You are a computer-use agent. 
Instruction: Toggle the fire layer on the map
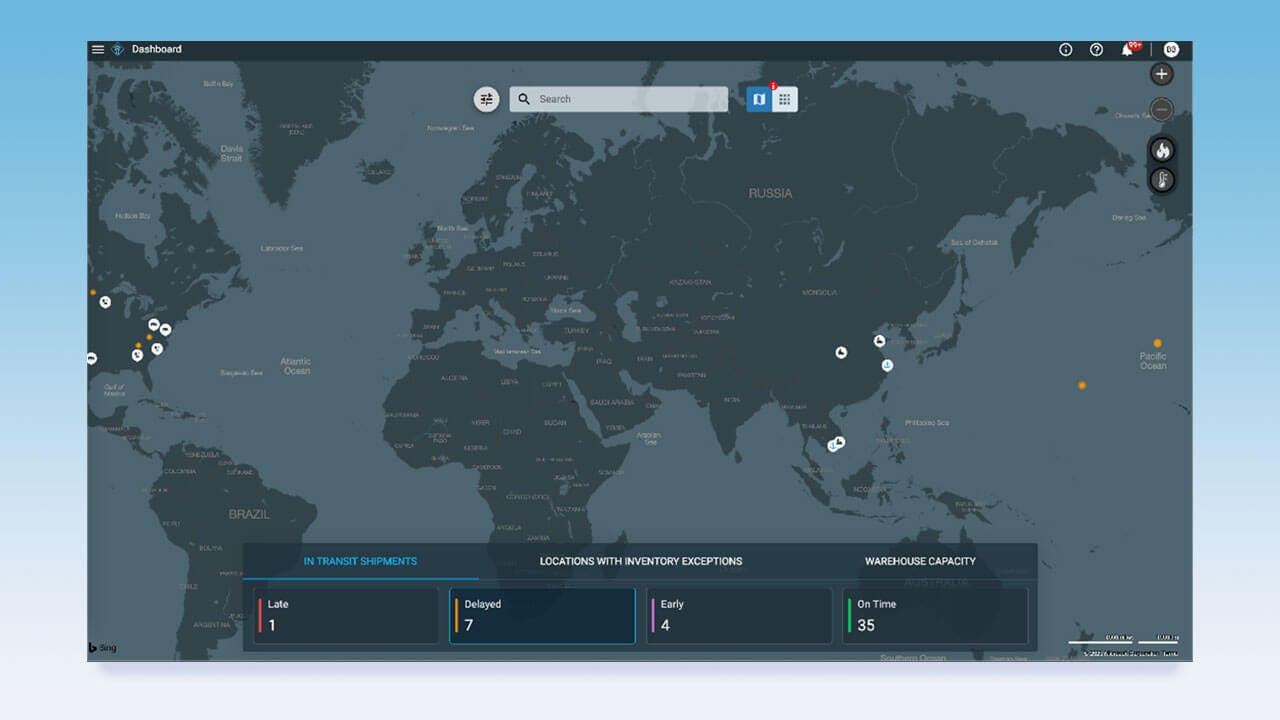click(1162, 150)
